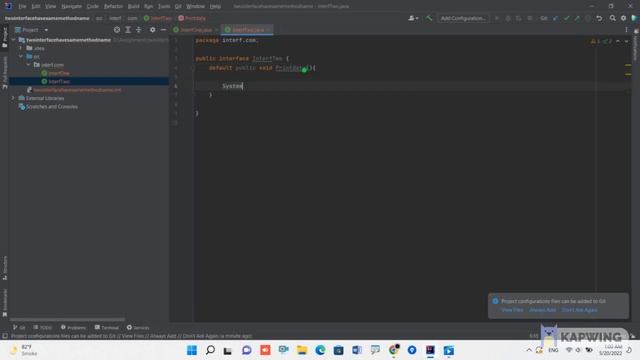640x360 pixels.
Task: Expand the .idea folder node
Action: [x=21, y=48]
